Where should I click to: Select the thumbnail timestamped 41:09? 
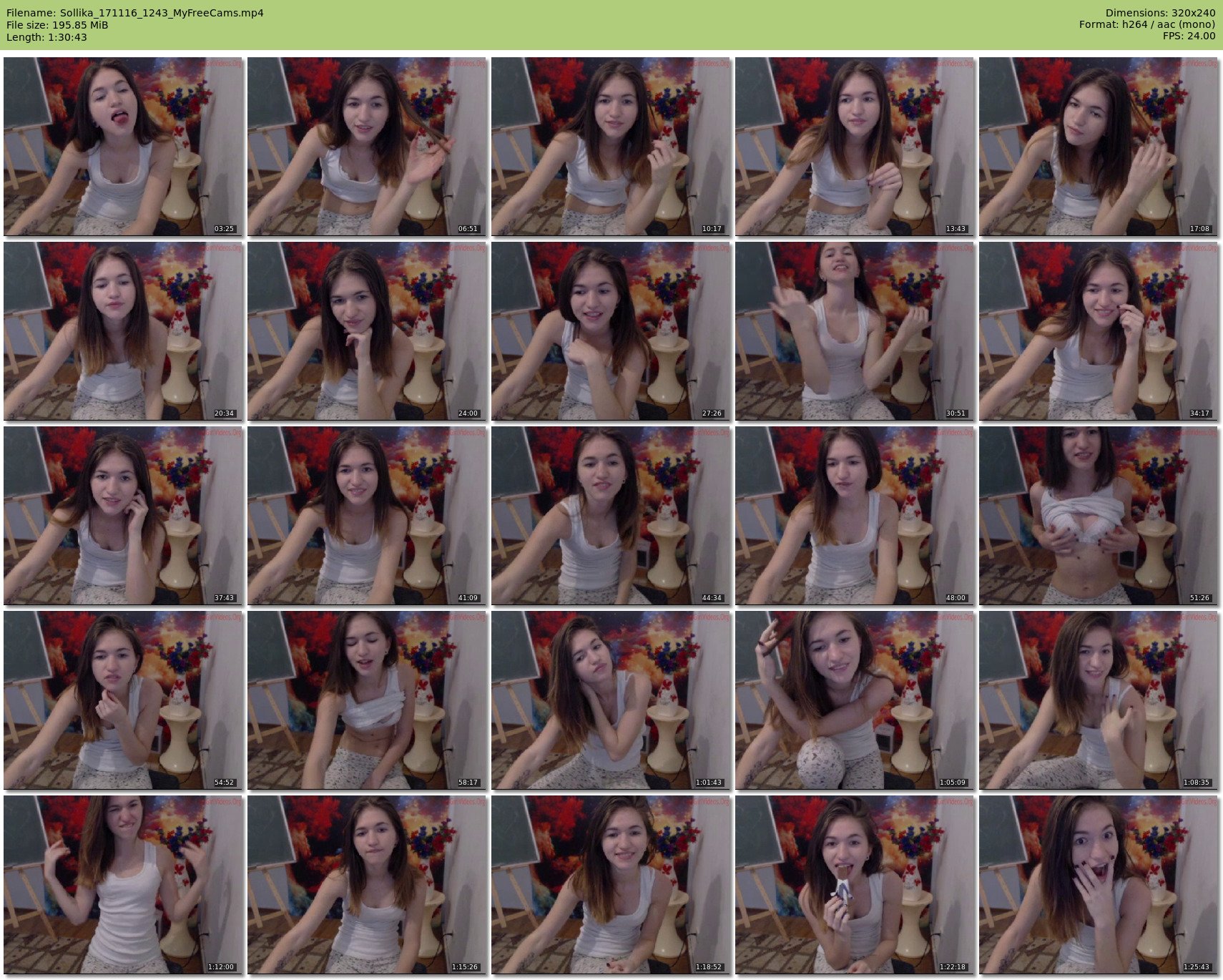pos(367,516)
